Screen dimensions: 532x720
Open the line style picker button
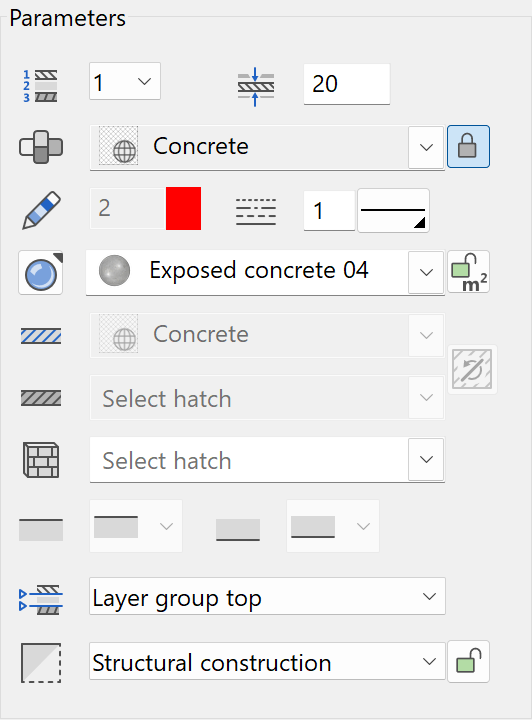coord(393,210)
